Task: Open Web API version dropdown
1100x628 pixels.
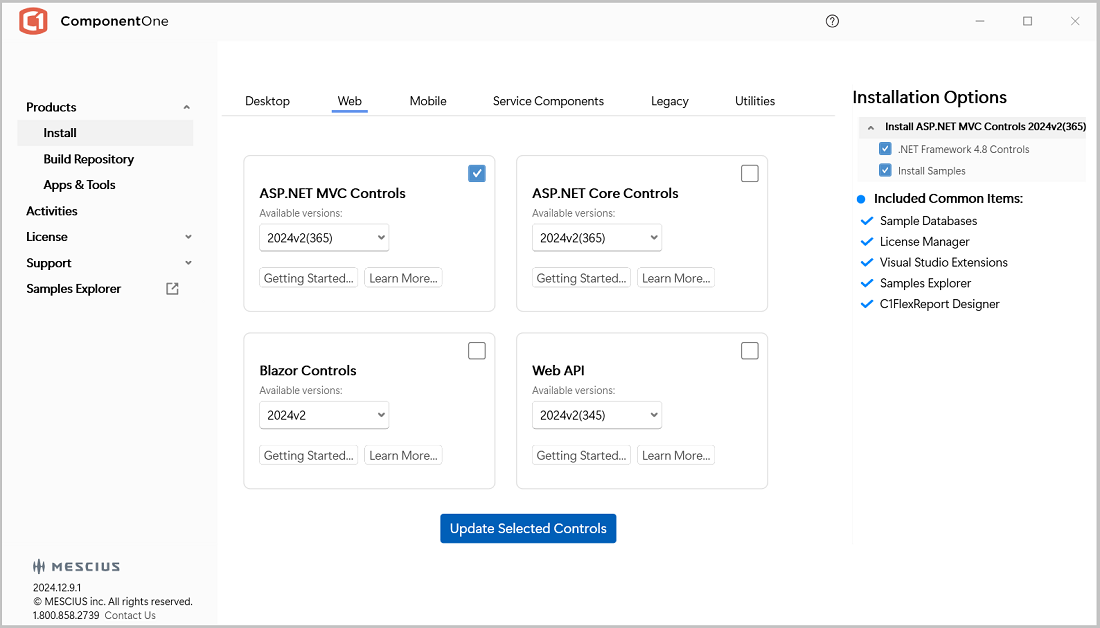Action: (x=596, y=415)
